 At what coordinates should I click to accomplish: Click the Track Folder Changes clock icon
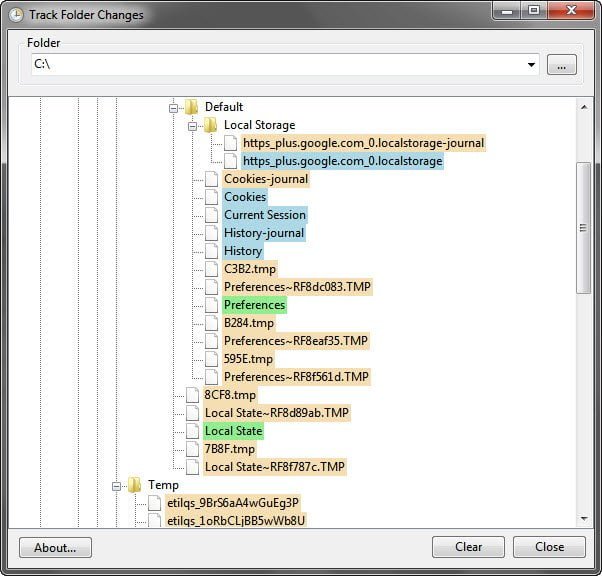click(x=16, y=15)
